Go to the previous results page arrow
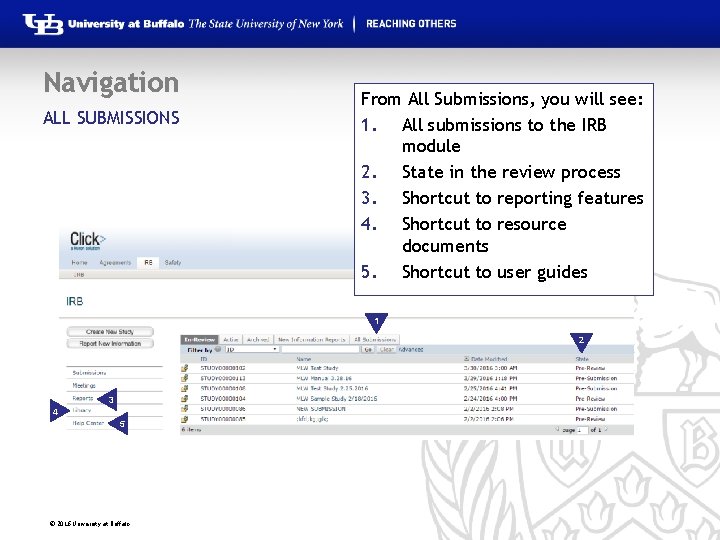Screen dimensions: 720x540 pos(557,430)
